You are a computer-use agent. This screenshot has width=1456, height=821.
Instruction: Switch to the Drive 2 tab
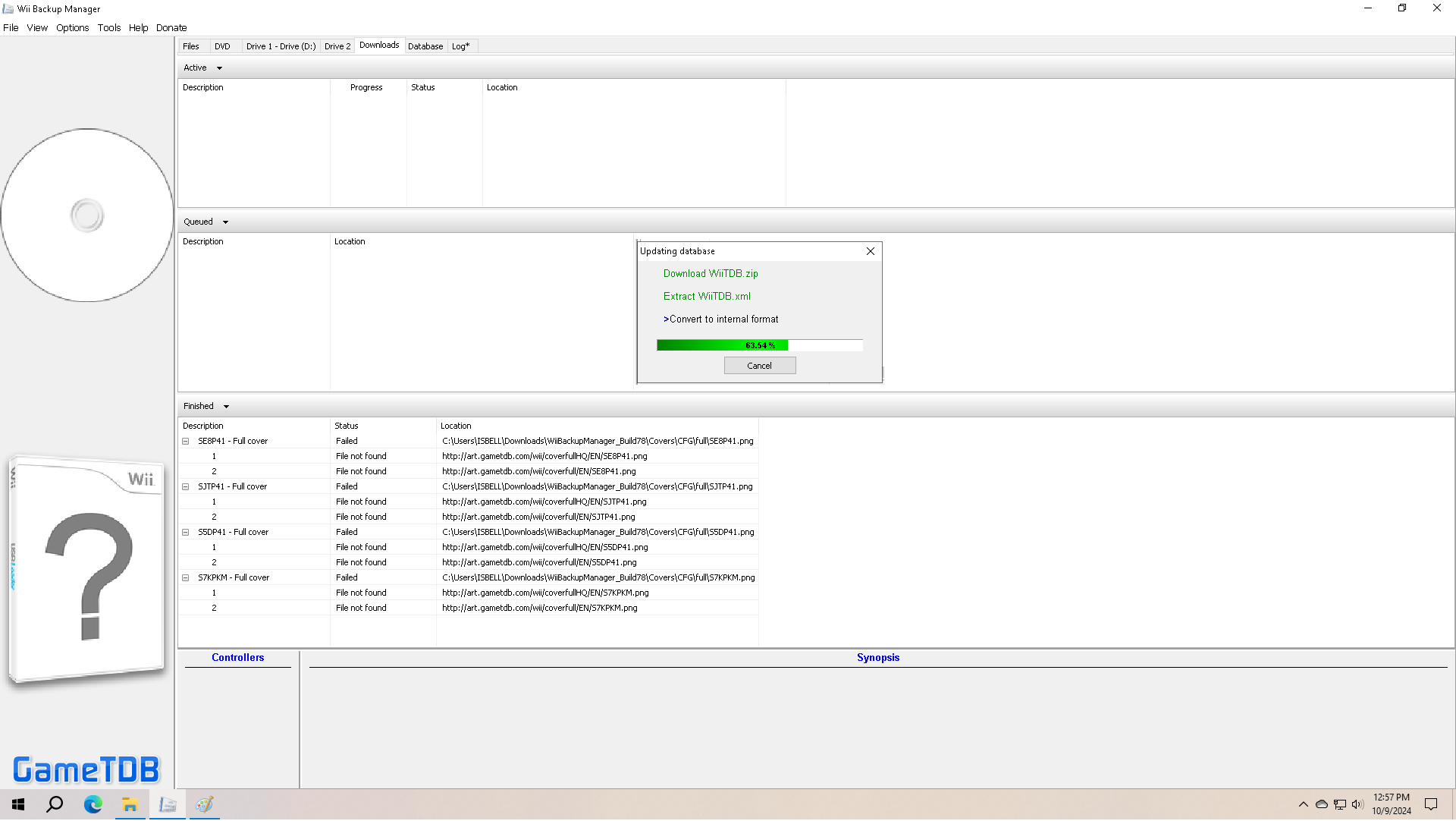(x=337, y=46)
